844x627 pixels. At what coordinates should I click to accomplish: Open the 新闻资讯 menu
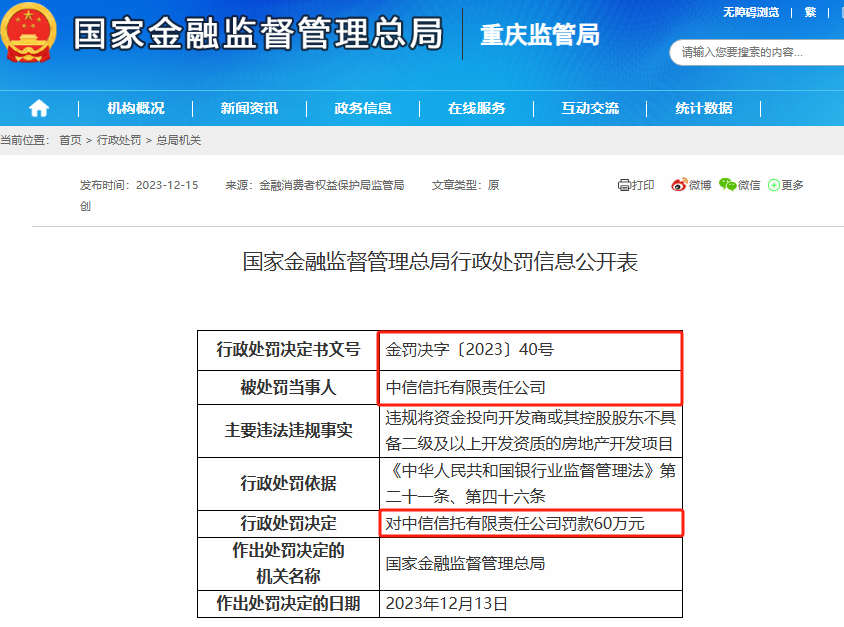249,108
